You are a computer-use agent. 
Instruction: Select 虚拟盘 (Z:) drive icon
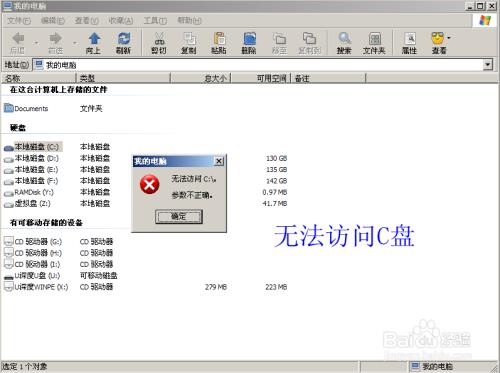pos(9,205)
